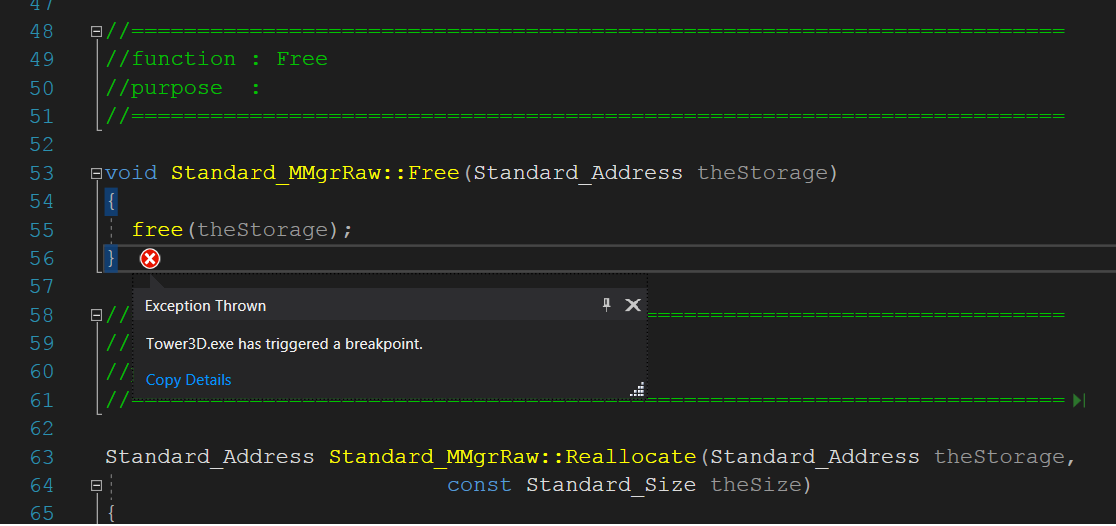Click the Free method name on line 53
The image size is (1116, 526).
point(433,173)
